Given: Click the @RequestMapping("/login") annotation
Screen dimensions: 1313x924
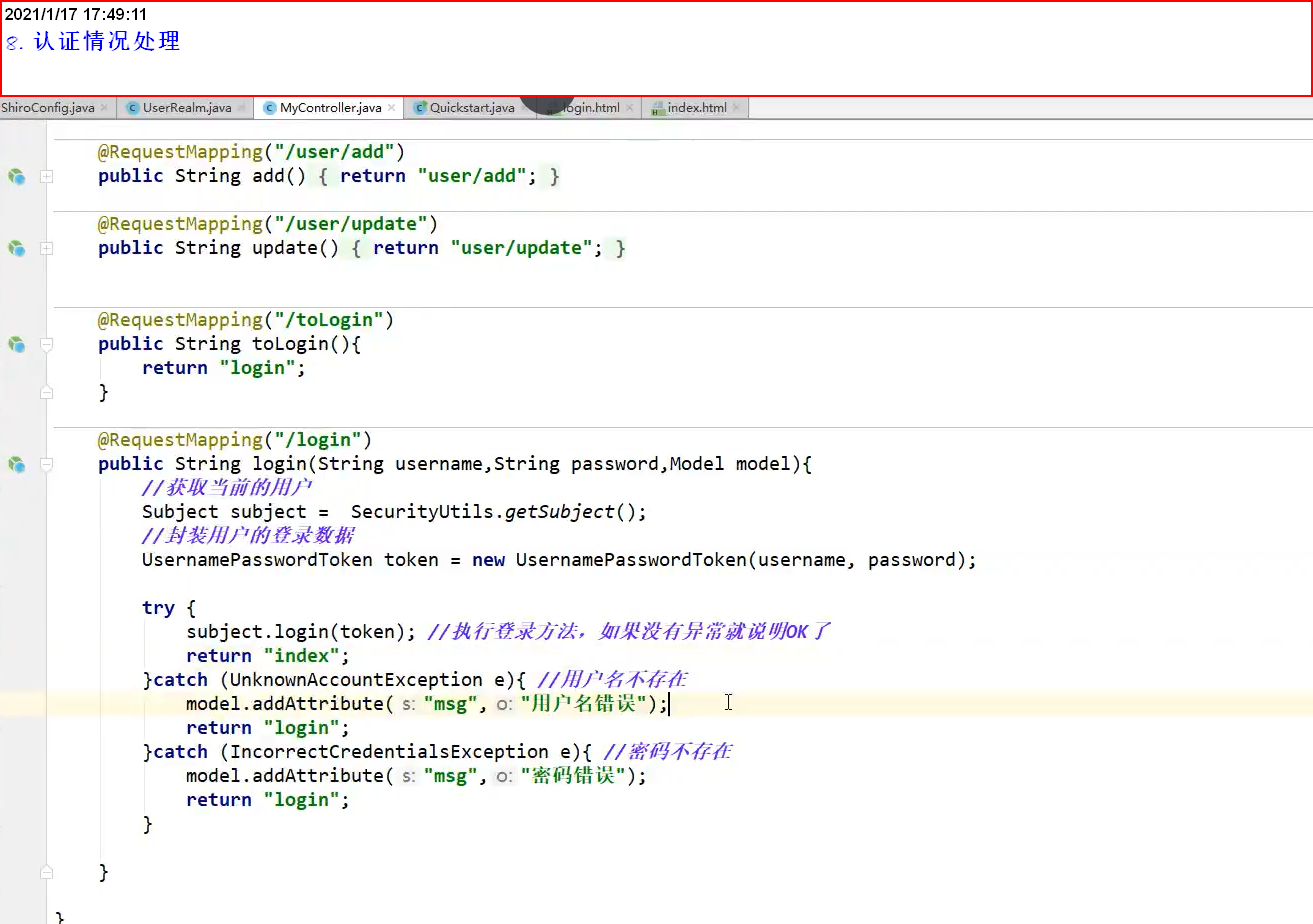Looking at the screenshot, I should coord(234,440).
